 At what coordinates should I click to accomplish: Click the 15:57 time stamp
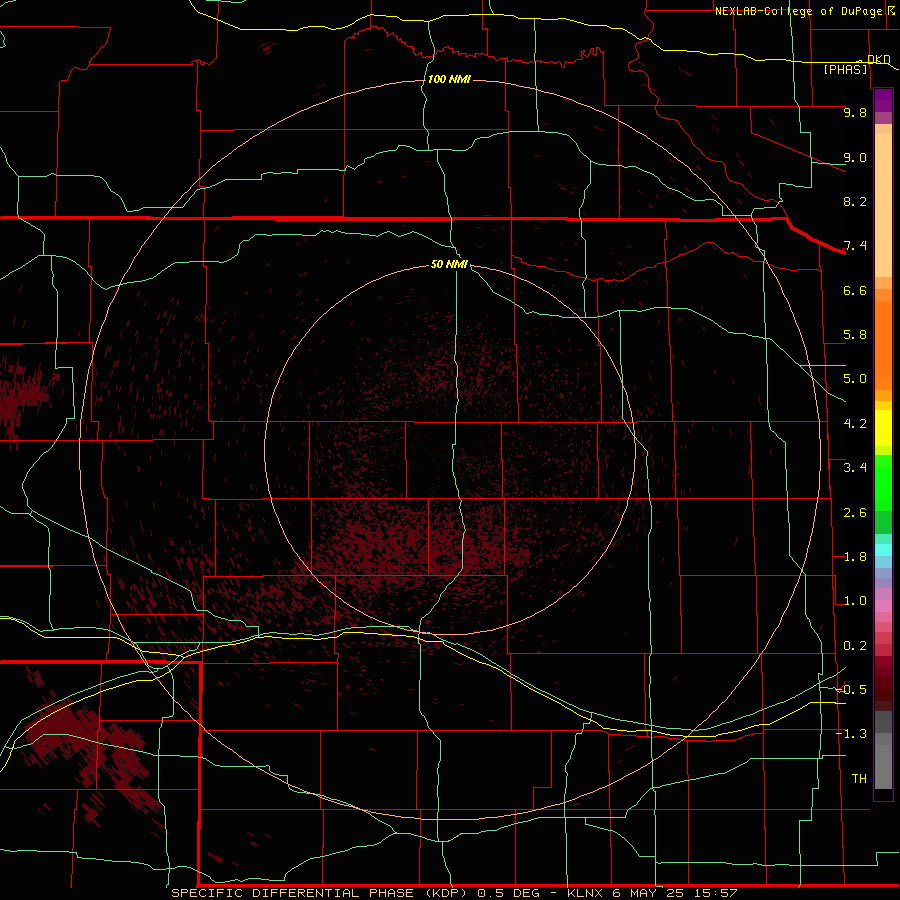click(715, 893)
